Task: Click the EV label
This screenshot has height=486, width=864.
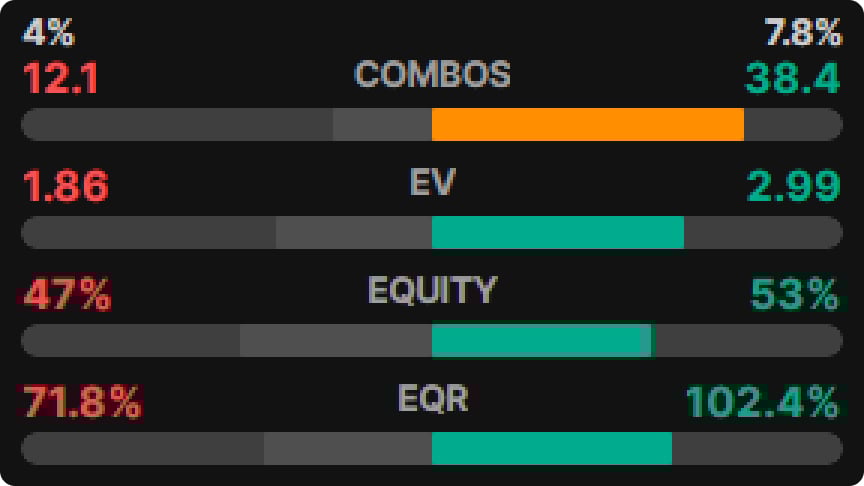Action: coord(432,182)
